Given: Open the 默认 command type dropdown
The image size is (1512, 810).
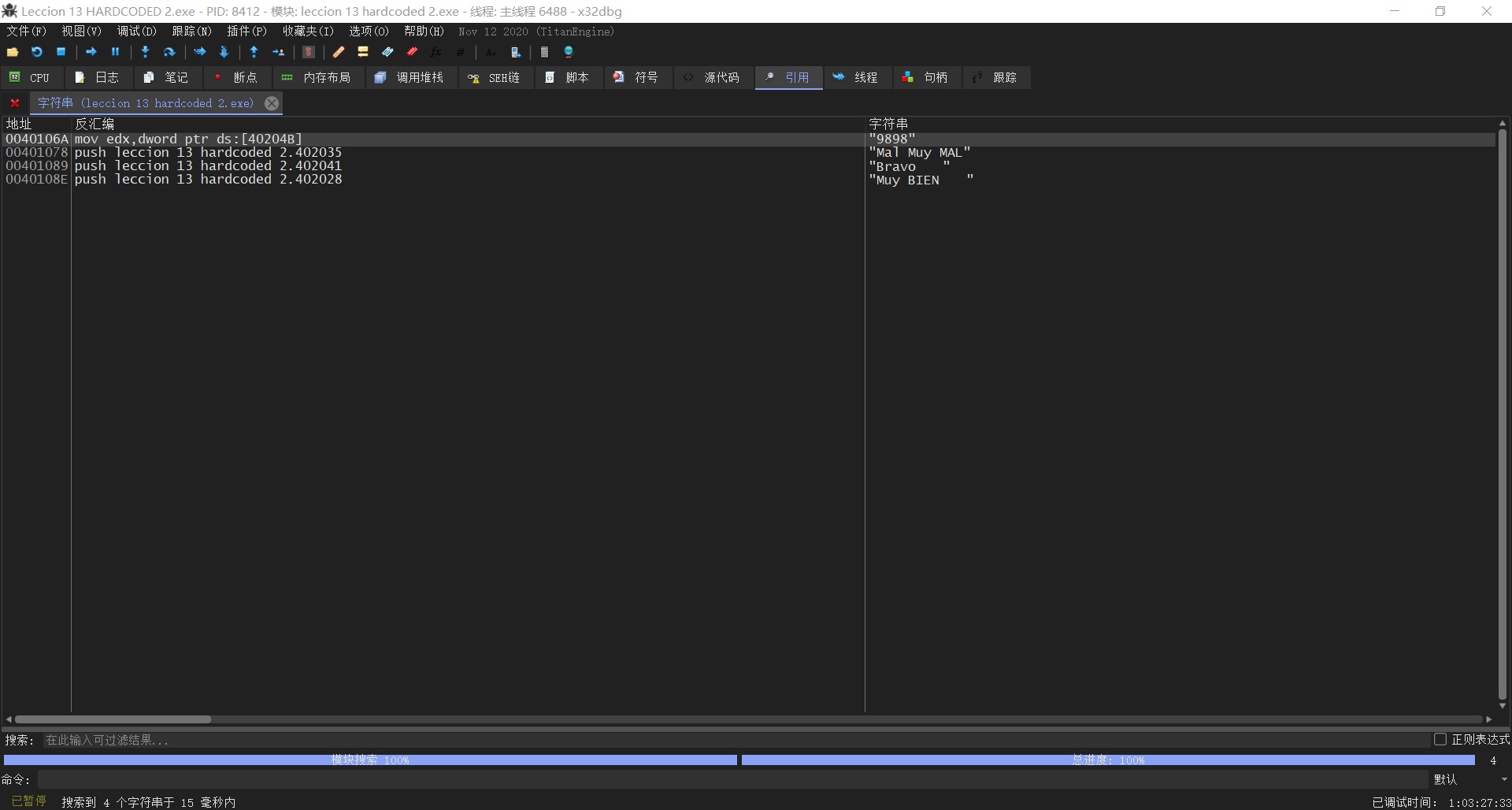Looking at the screenshot, I should (1470, 779).
